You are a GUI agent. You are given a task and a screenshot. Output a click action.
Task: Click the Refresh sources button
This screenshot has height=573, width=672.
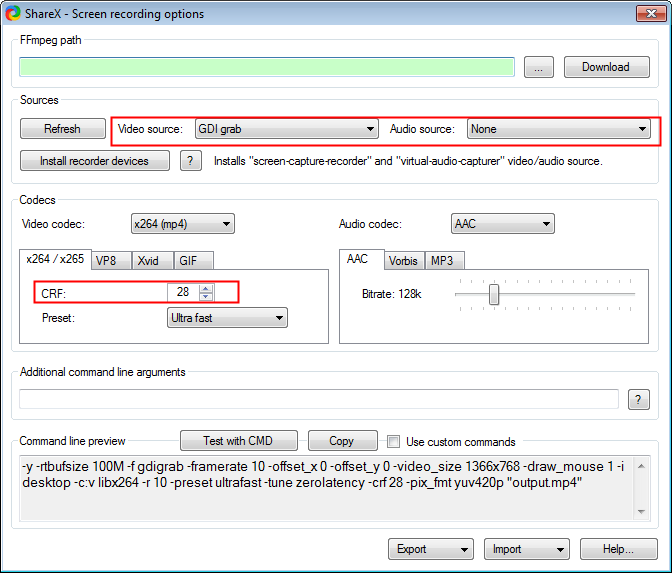[63, 129]
